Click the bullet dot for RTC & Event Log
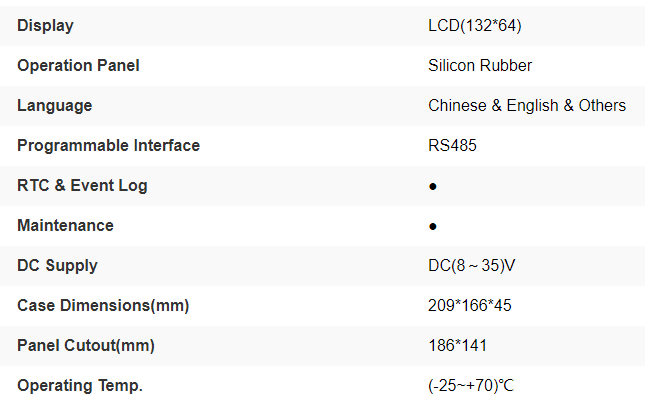Image resolution: width=645 pixels, height=415 pixels. tap(433, 186)
